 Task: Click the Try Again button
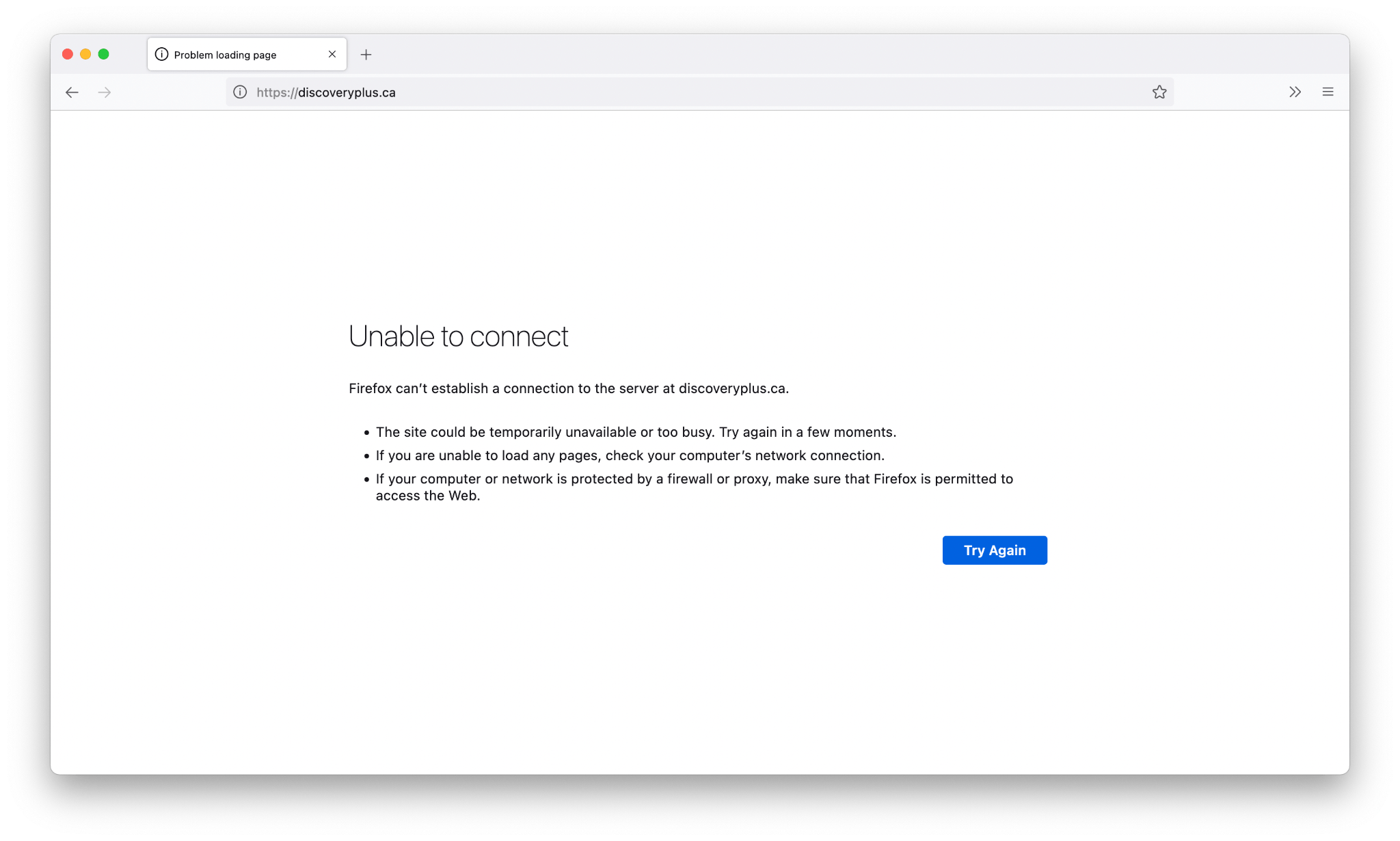click(x=994, y=550)
